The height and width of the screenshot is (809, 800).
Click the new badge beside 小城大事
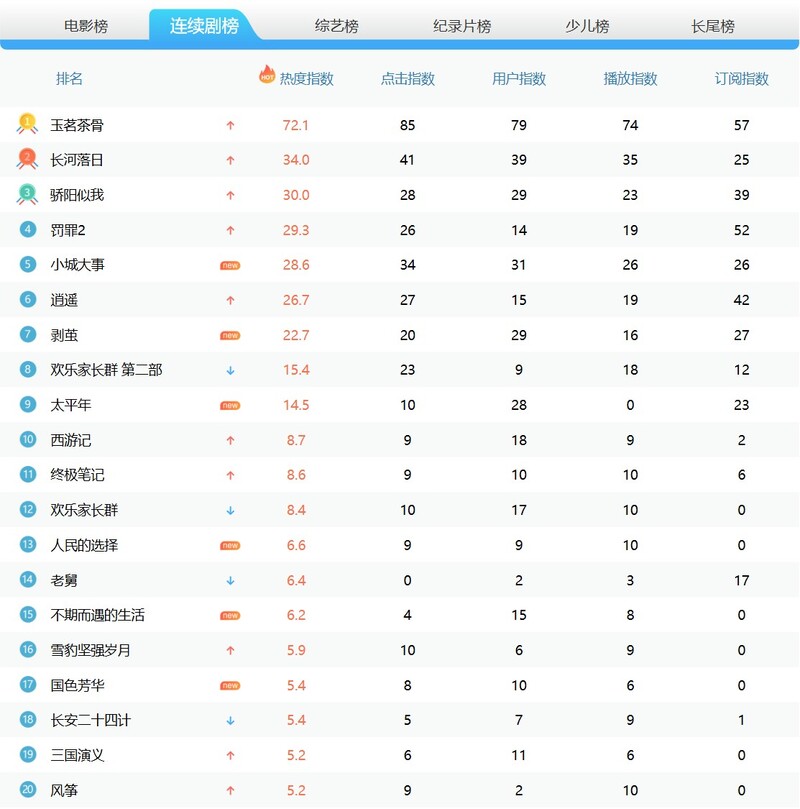coord(230,265)
